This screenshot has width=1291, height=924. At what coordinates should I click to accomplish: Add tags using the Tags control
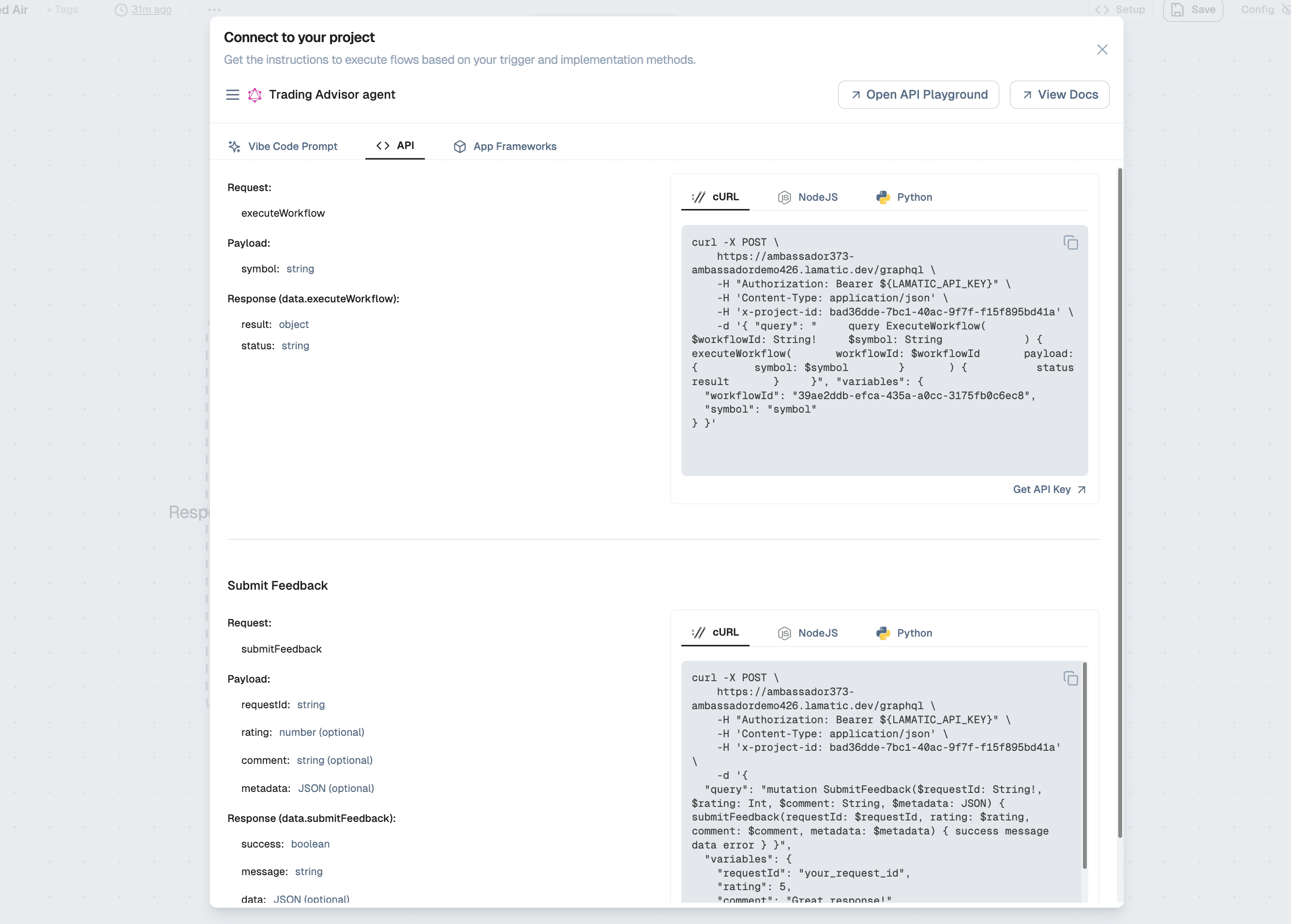click(61, 9)
